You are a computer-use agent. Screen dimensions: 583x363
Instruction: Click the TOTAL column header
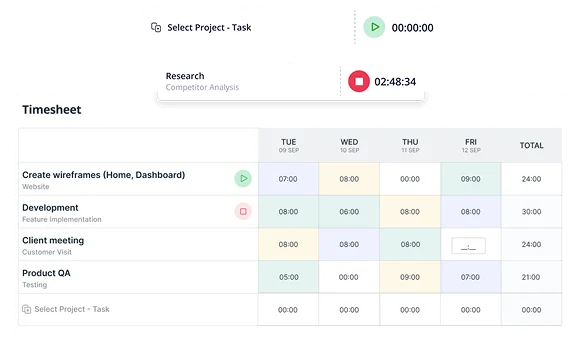(x=531, y=145)
